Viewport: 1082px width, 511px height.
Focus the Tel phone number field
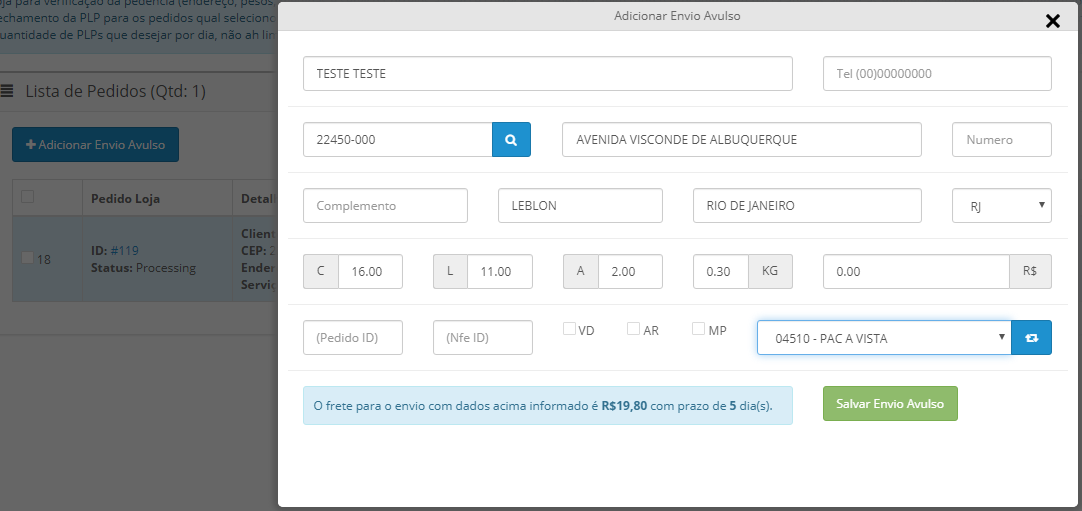[x=937, y=74]
